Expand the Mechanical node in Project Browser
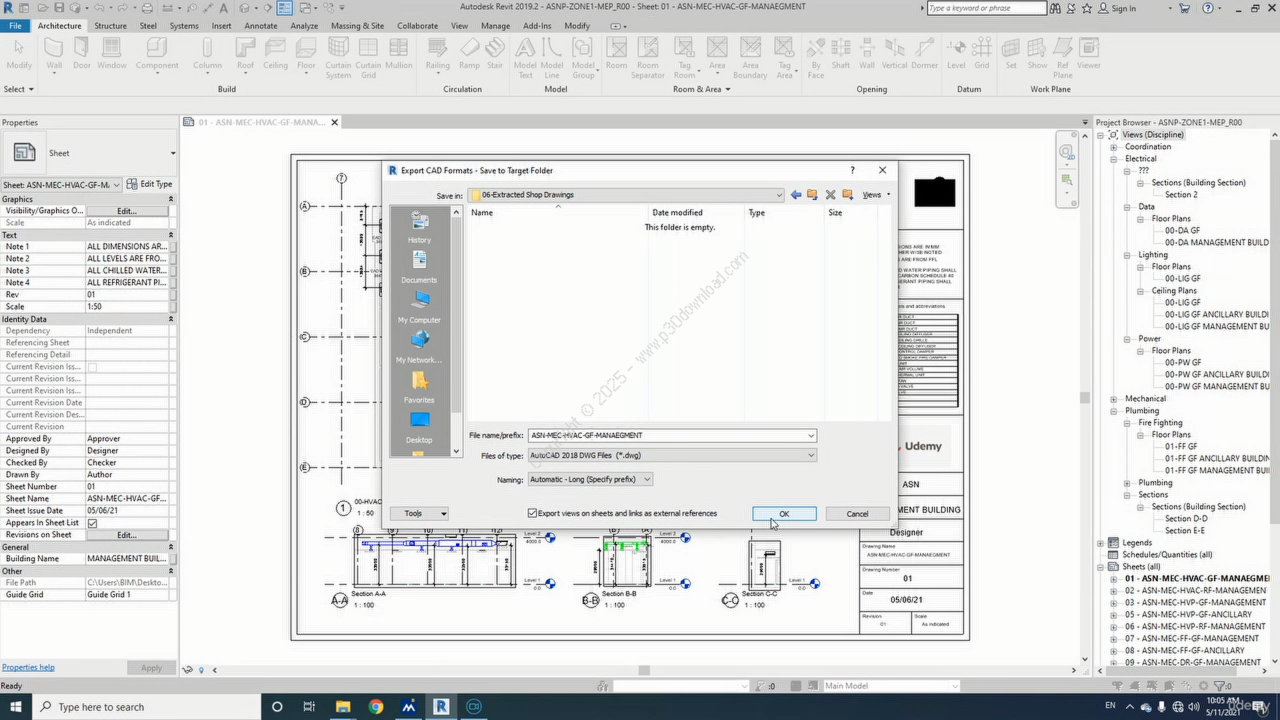This screenshot has height=720, width=1280. click(x=1113, y=399)
